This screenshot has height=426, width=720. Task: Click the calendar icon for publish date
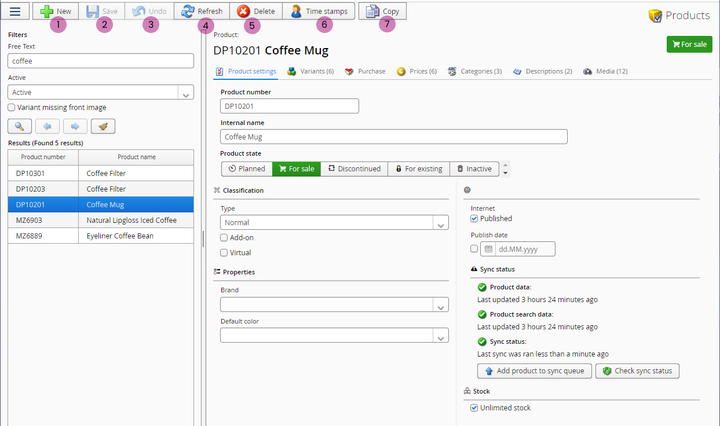pyautogui.click(x=489, y=249)
